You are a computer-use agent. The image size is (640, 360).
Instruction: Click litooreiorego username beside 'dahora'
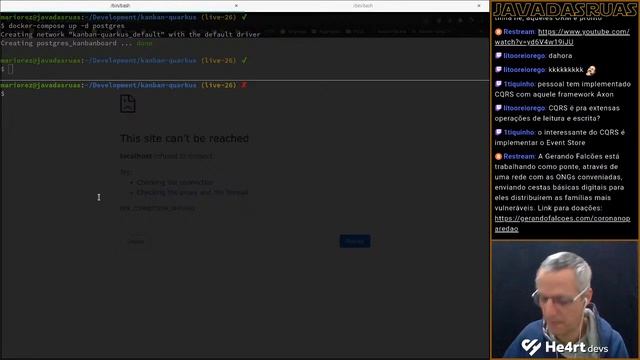tap(524, 56)
